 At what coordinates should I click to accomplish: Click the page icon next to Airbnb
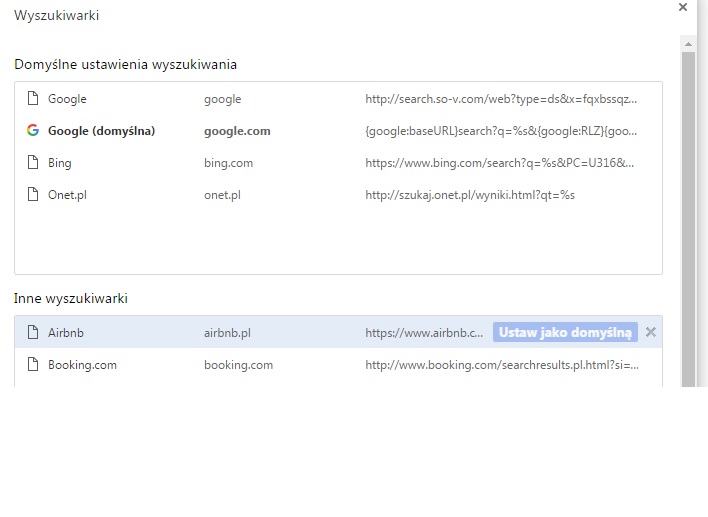(x=33, y=333)
